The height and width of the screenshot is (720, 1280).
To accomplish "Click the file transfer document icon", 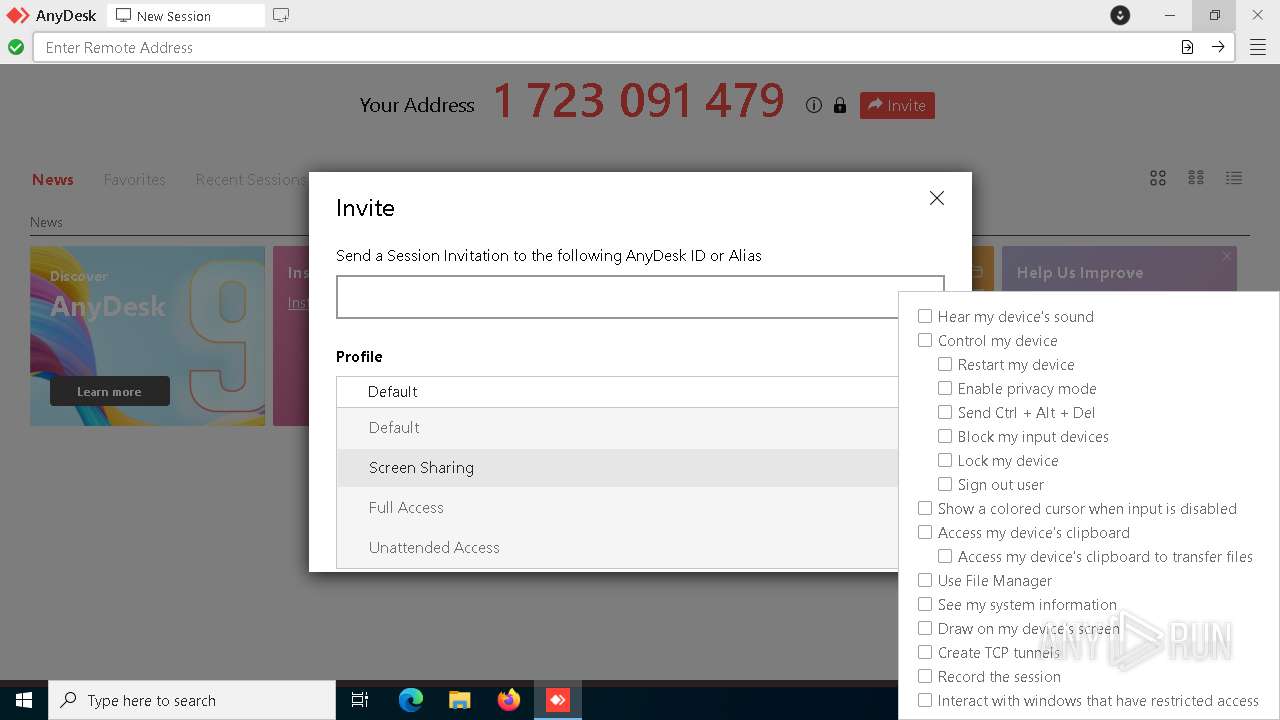I will pyautogui.click(x=1187, y=47).
